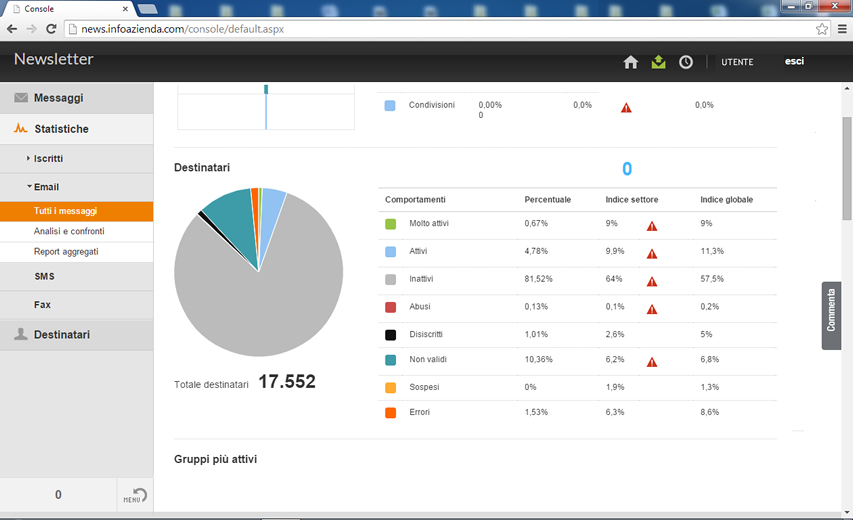Click the sidebar bottom 0 counter

tap(58, 494)
